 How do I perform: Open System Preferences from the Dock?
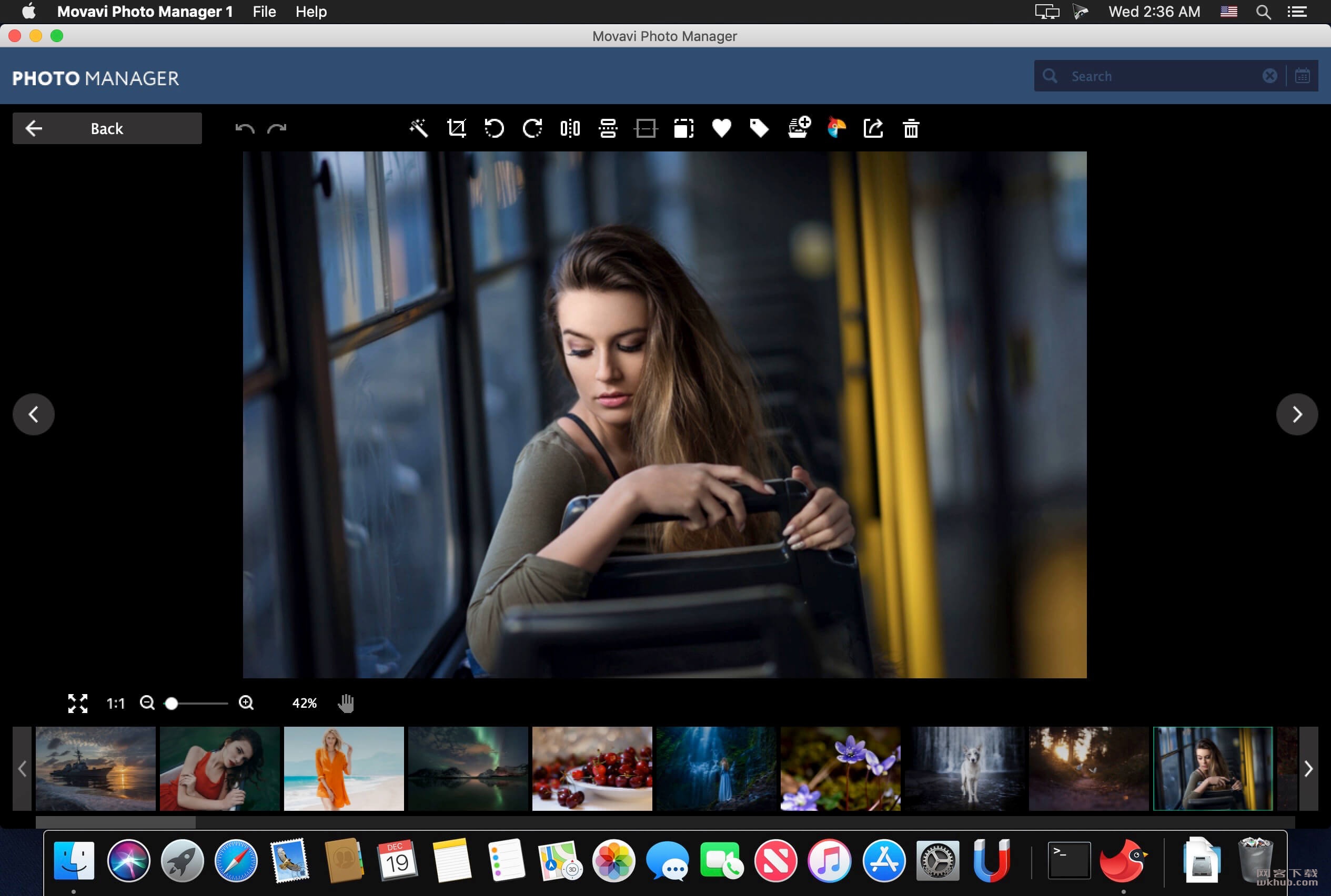937,860
